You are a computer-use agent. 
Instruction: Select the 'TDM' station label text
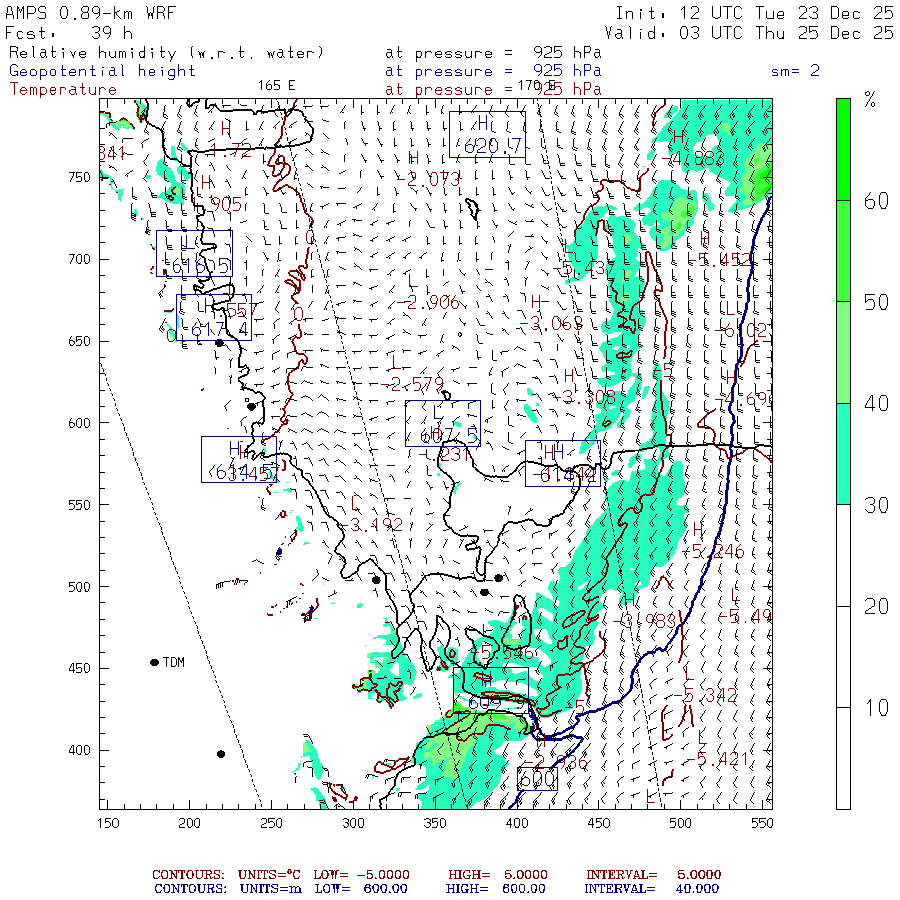point(173,662)
